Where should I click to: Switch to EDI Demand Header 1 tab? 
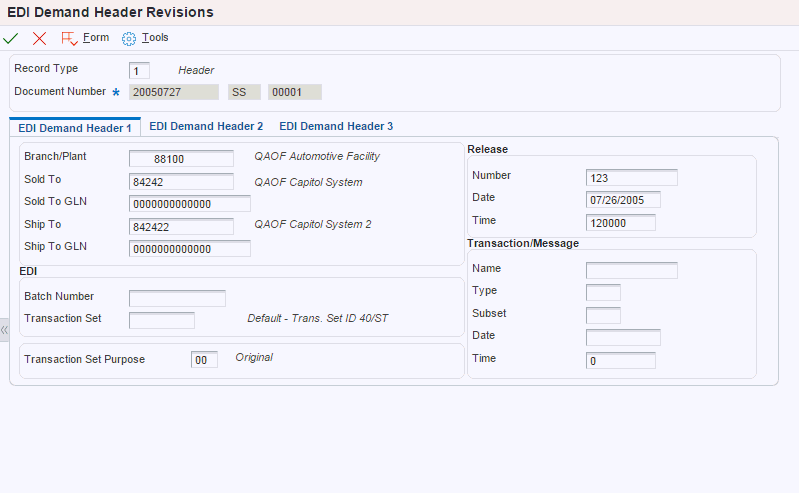(x=75, y=127)
